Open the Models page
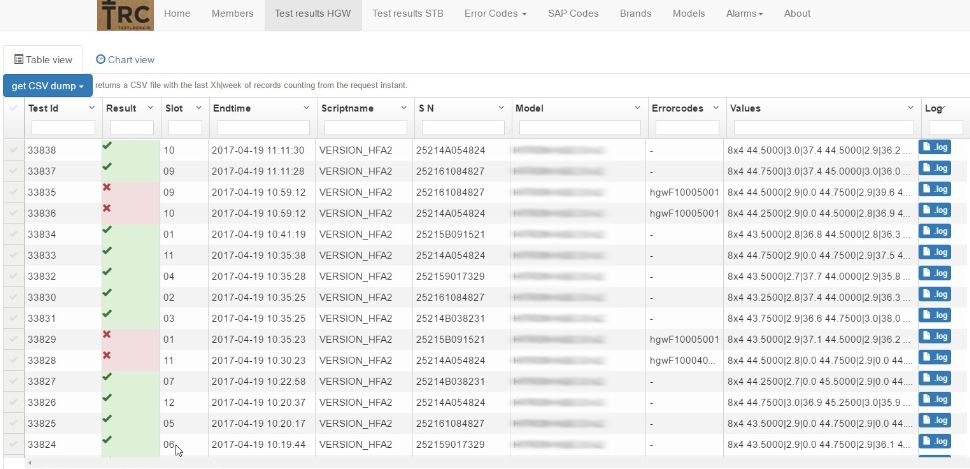Image resolution: width=970 pixels, height=469 pixels. pos(689,14)
